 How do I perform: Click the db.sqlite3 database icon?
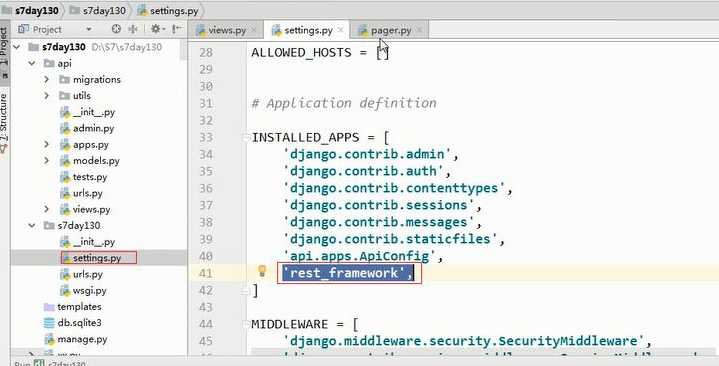(49, 323)
